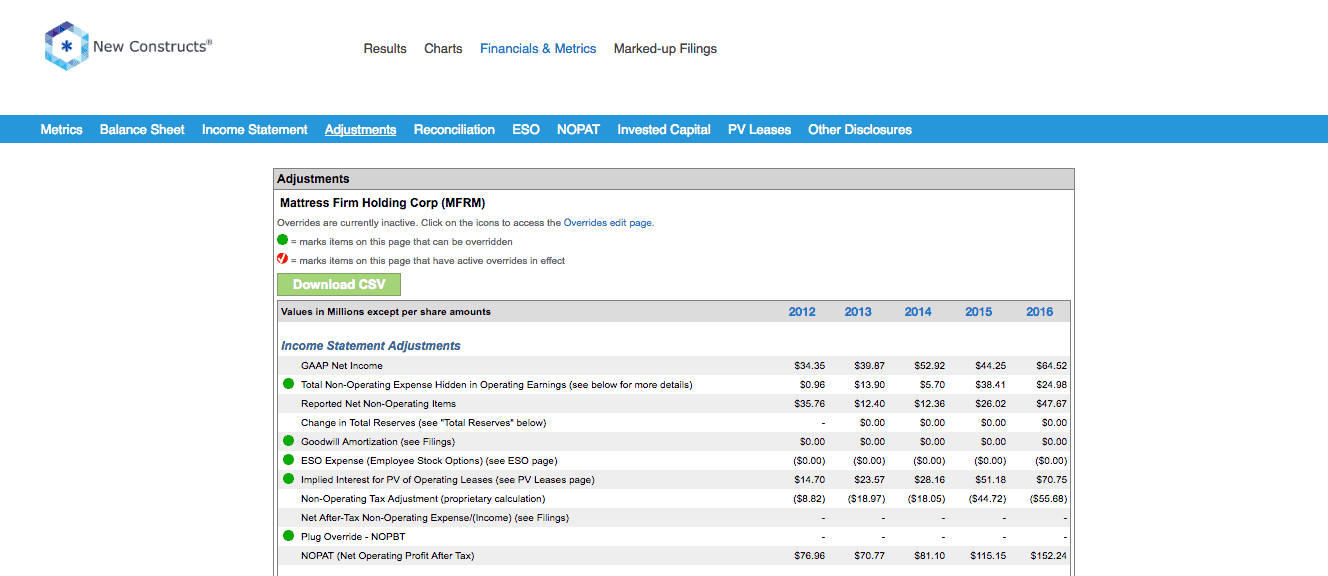
Task: Switch to the Invested Capital tab
Action: coord(664,129)
